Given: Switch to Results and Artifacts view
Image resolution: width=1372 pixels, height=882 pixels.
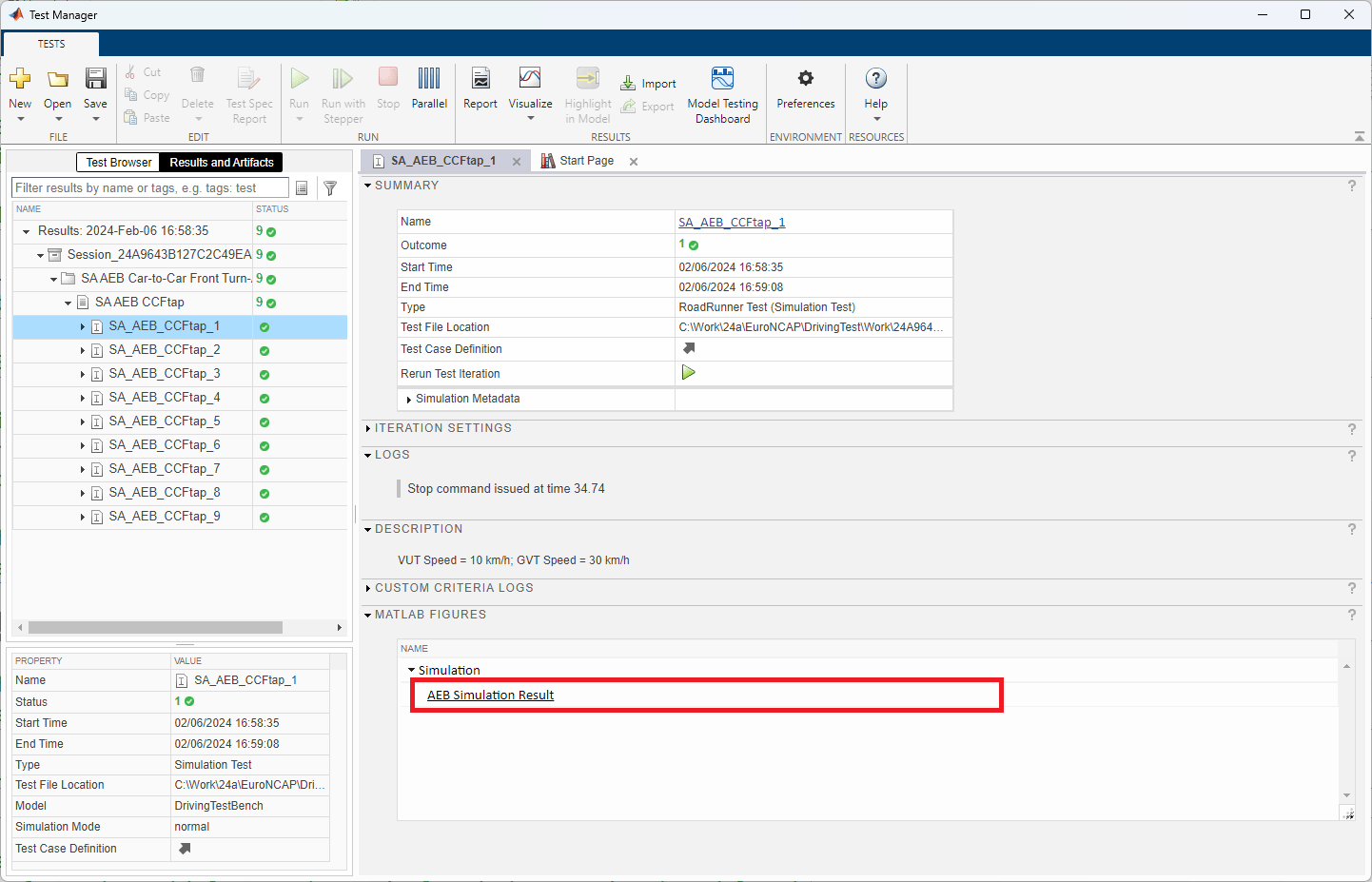Looking at the screenshot, I should (221, 163).
